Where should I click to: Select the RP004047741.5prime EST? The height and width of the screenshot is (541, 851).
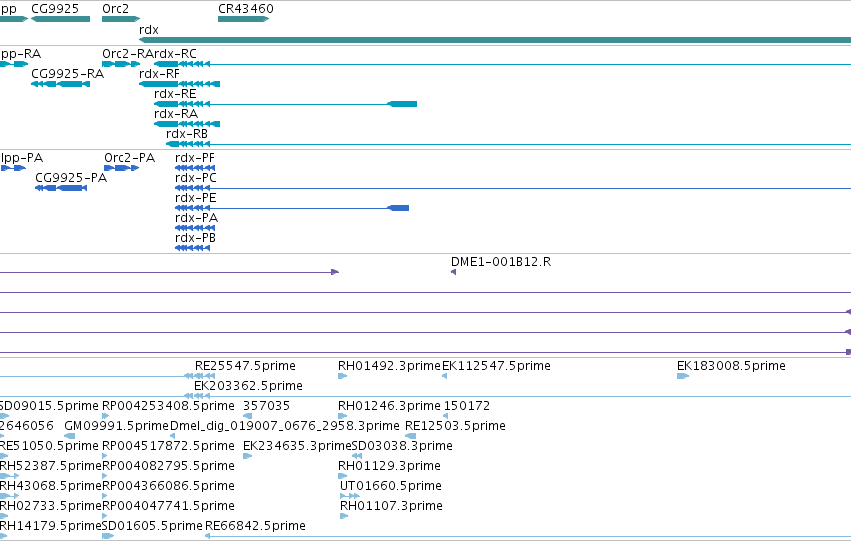click(x=104, y=517)
